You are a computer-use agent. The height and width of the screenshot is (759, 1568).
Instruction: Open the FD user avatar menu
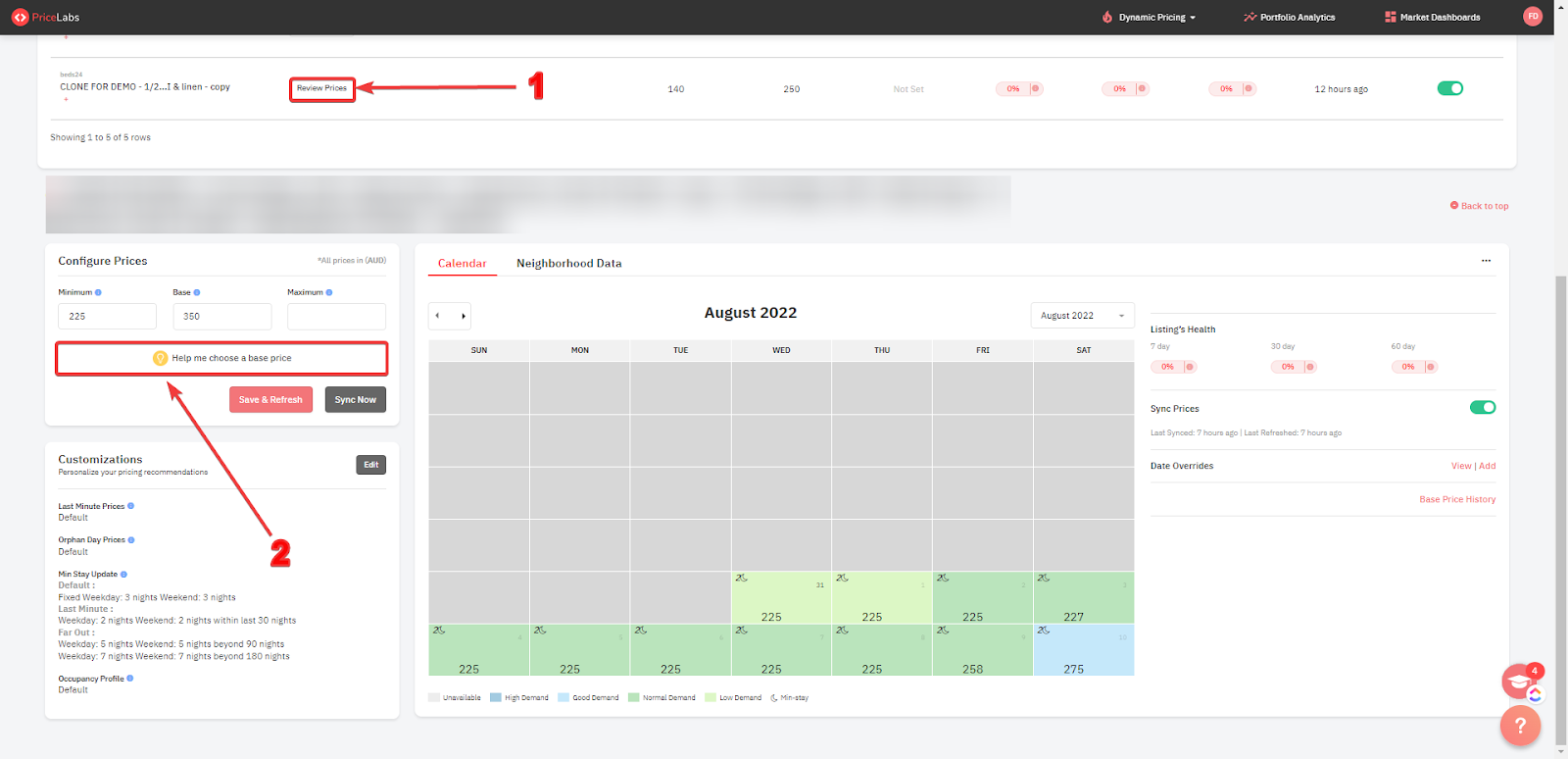coord(1533,17)
